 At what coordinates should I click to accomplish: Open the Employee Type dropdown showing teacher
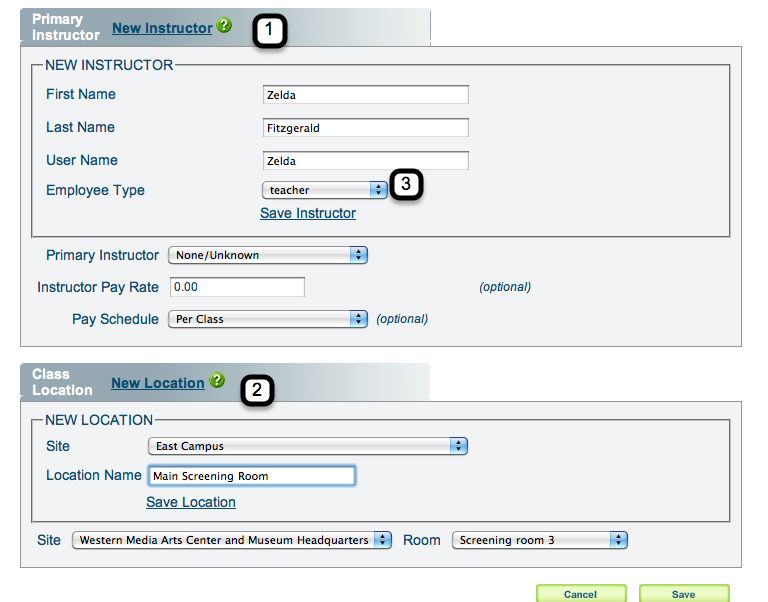324,190
